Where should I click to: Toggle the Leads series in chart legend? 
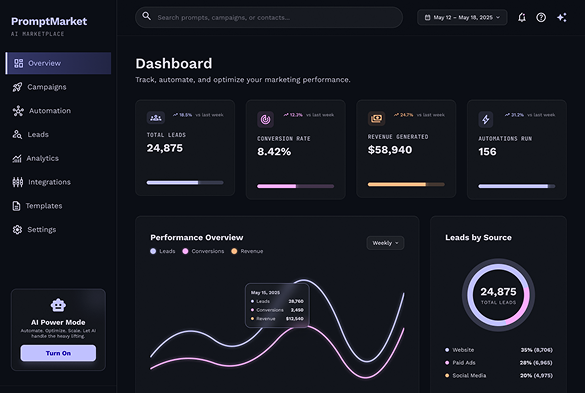163,251
